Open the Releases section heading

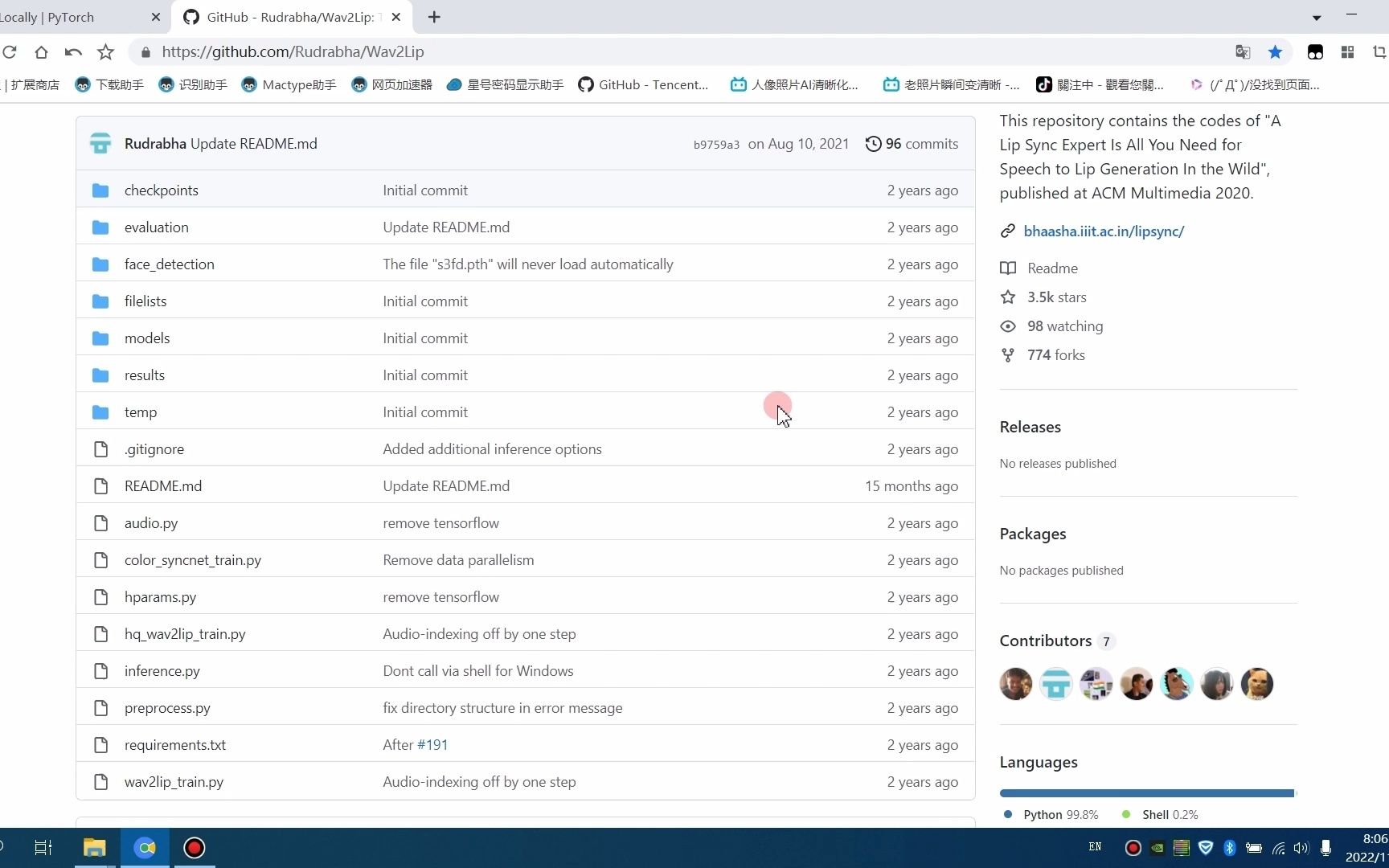click(1030, 428)
